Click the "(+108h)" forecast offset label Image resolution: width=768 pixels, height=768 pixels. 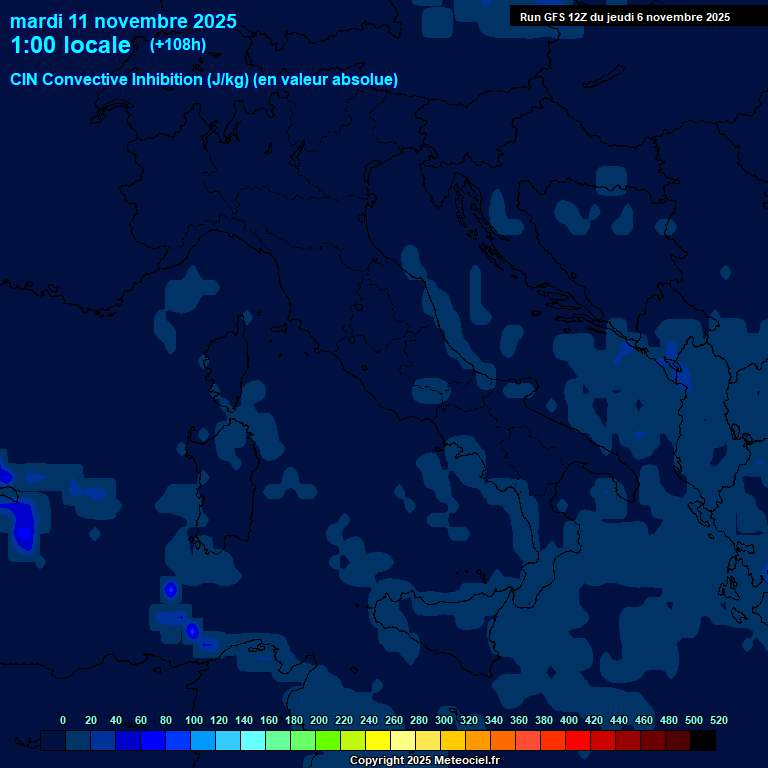click(179, 45)
